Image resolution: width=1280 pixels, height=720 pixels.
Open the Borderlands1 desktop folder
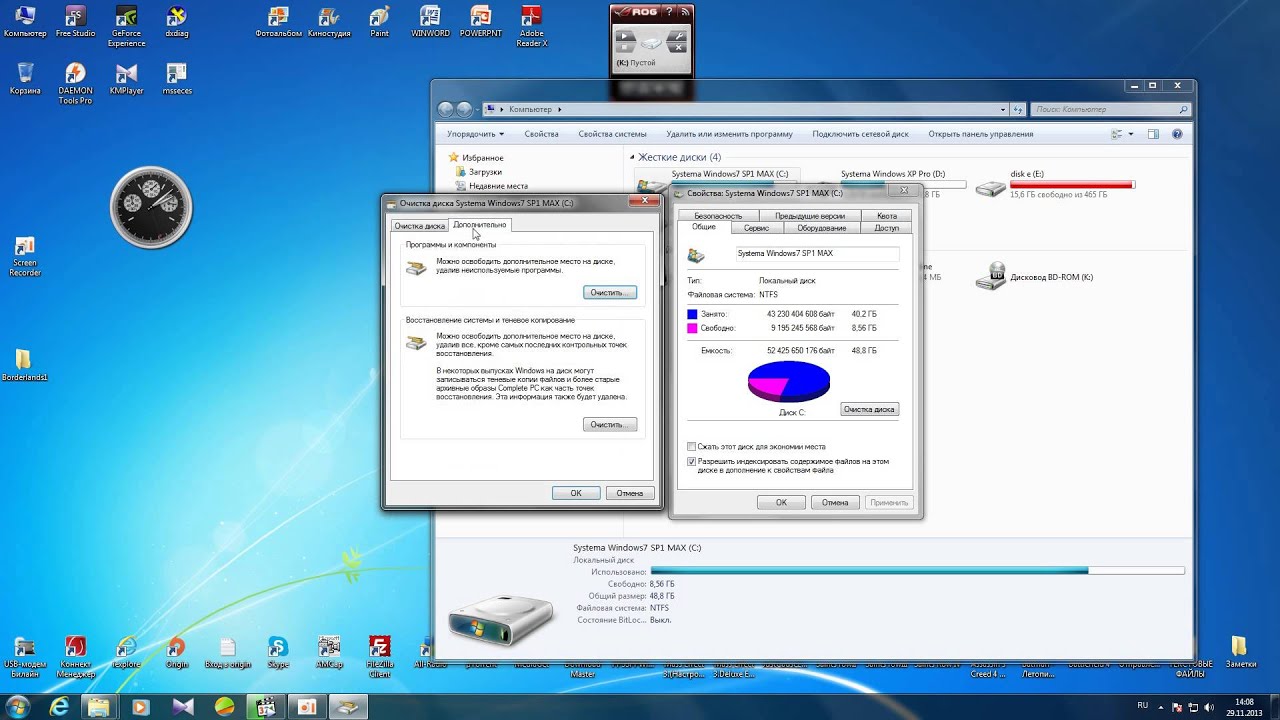24,365
